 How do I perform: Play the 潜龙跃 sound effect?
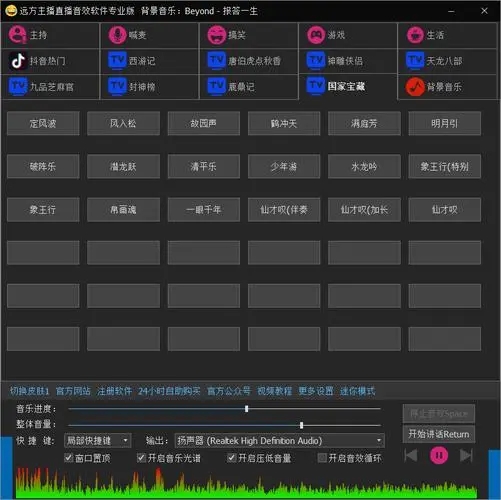click(x=123, y=166)
